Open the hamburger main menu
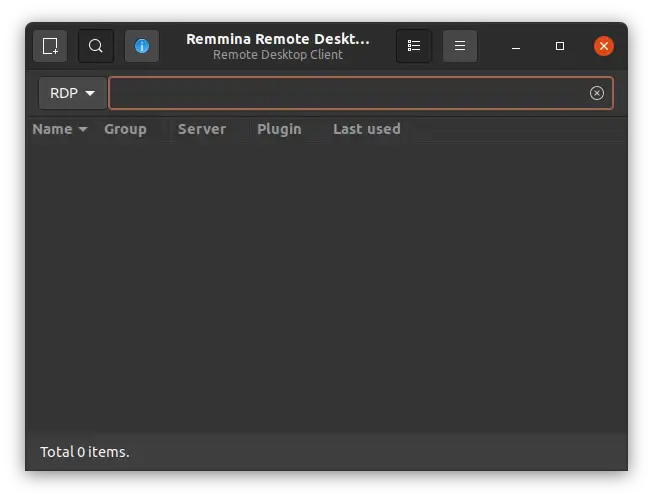This screenshot has width=653, height=499. tap(460, 46)
